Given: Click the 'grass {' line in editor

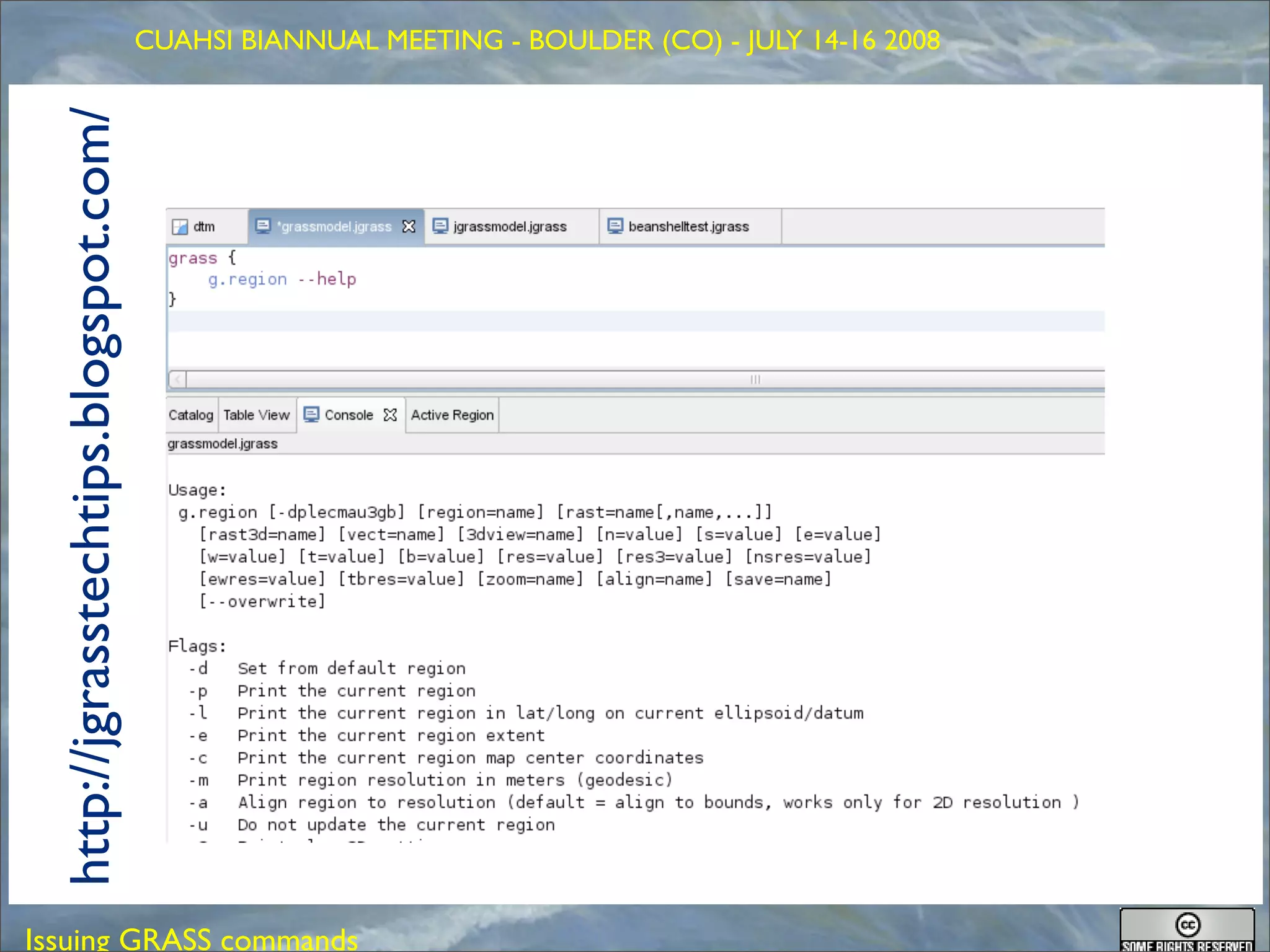Looking at the screenshot, I should click(202, 258).
